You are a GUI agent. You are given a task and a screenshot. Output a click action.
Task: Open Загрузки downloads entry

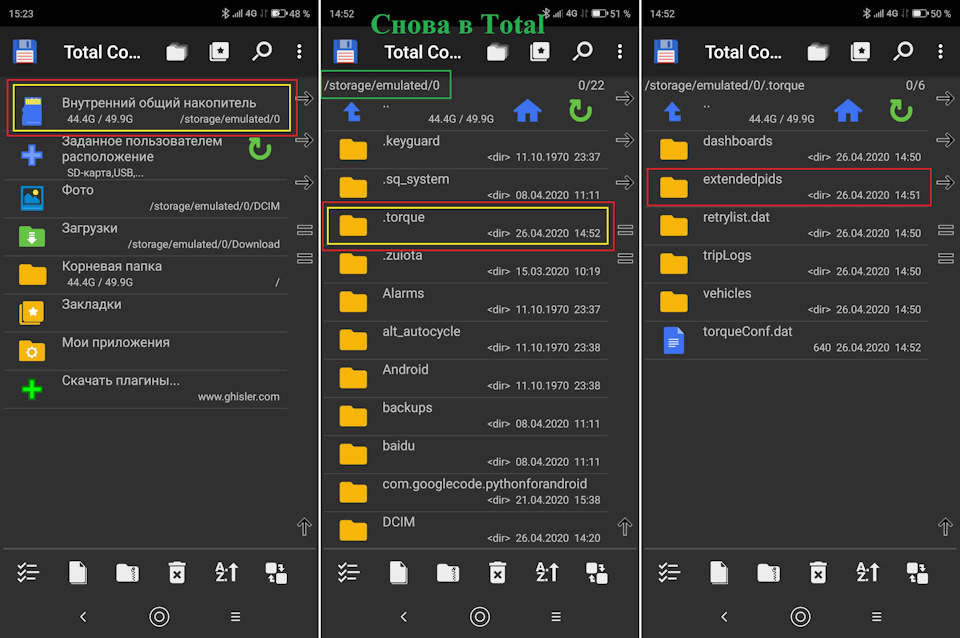(x=146, y=236)
